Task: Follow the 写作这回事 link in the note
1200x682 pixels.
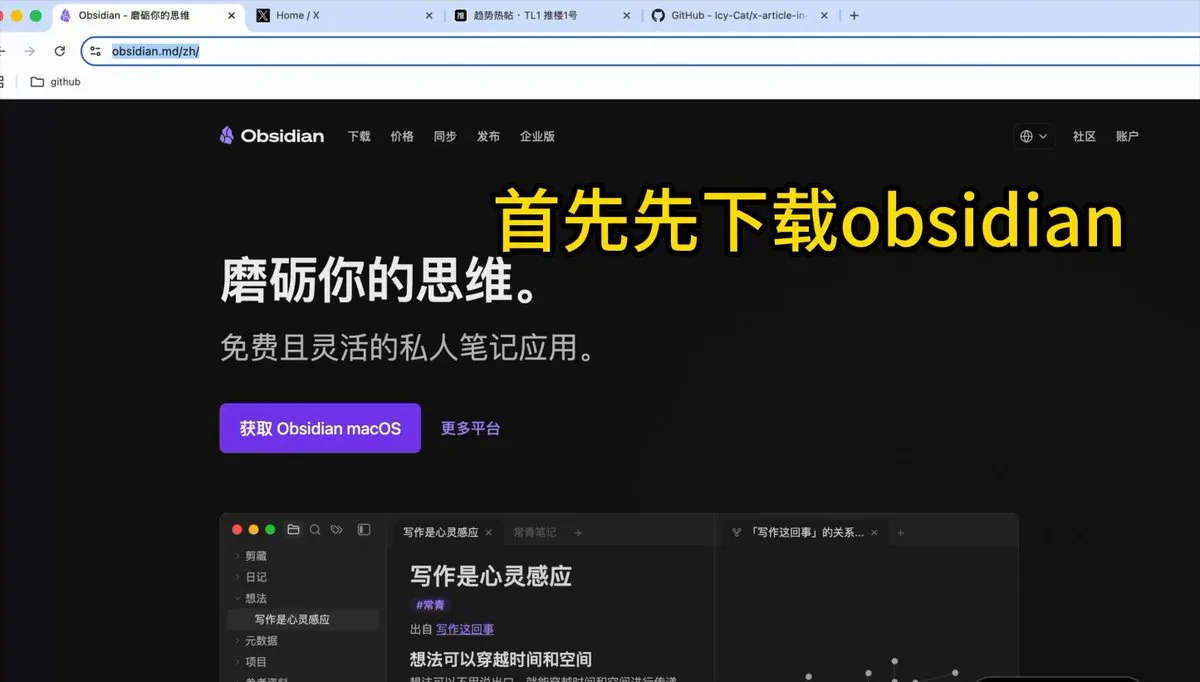Action: tap(465, 629)
